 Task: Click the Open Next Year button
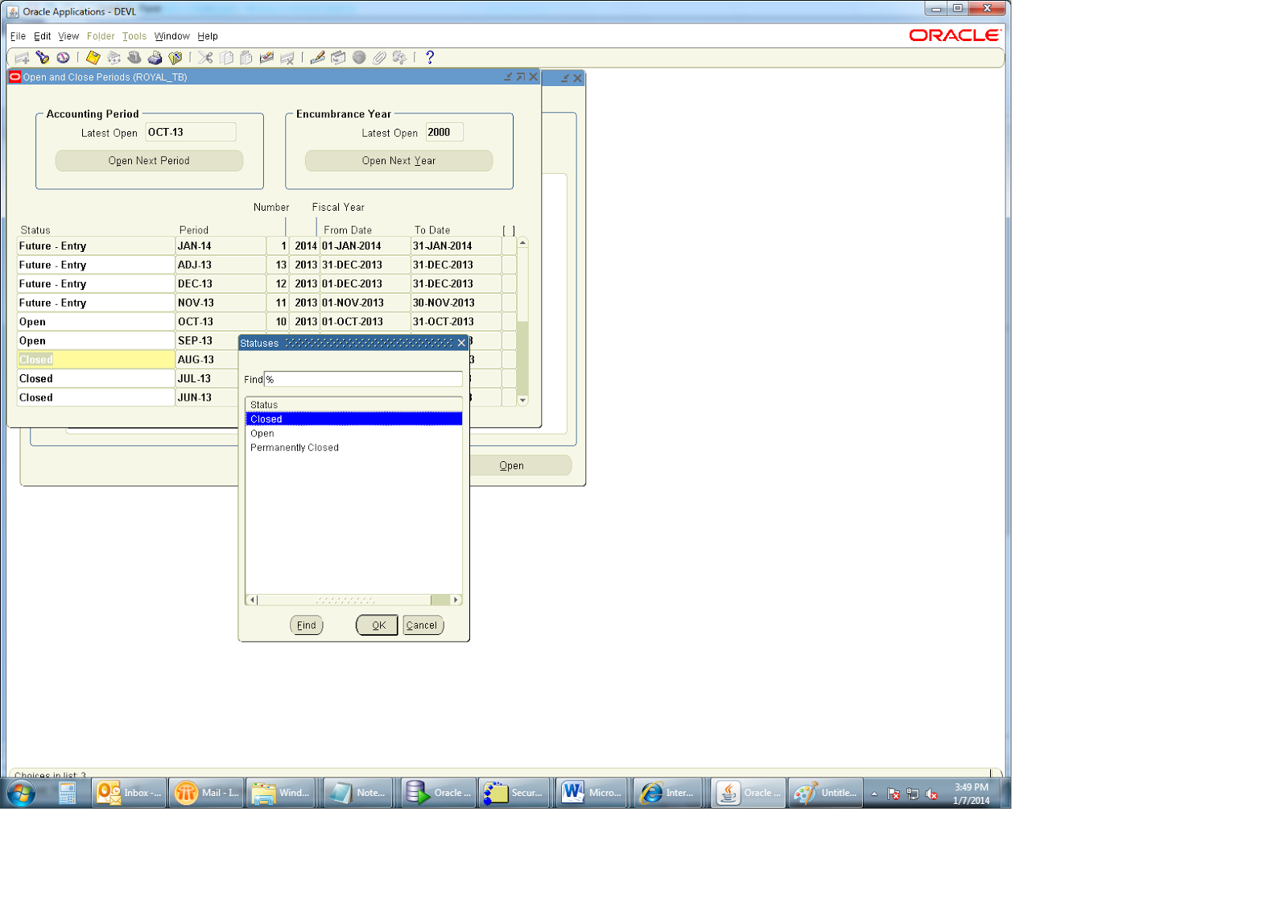[398, 161]
